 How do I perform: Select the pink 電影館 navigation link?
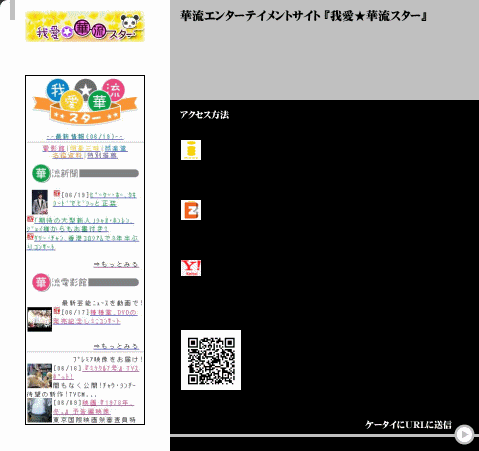coord(54,148)
